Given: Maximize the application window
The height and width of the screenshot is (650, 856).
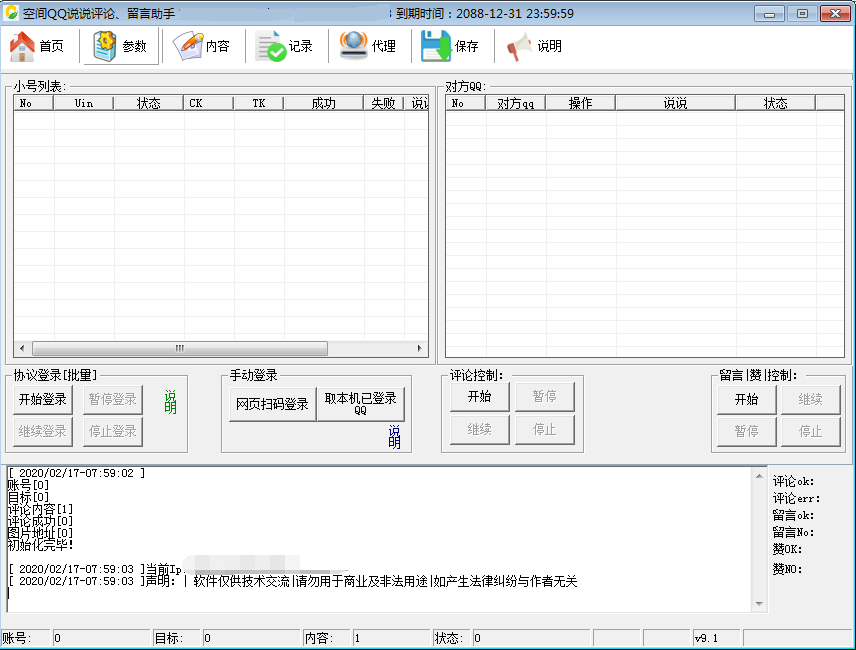Looking at the screenshot, I should tap(802, 14).
